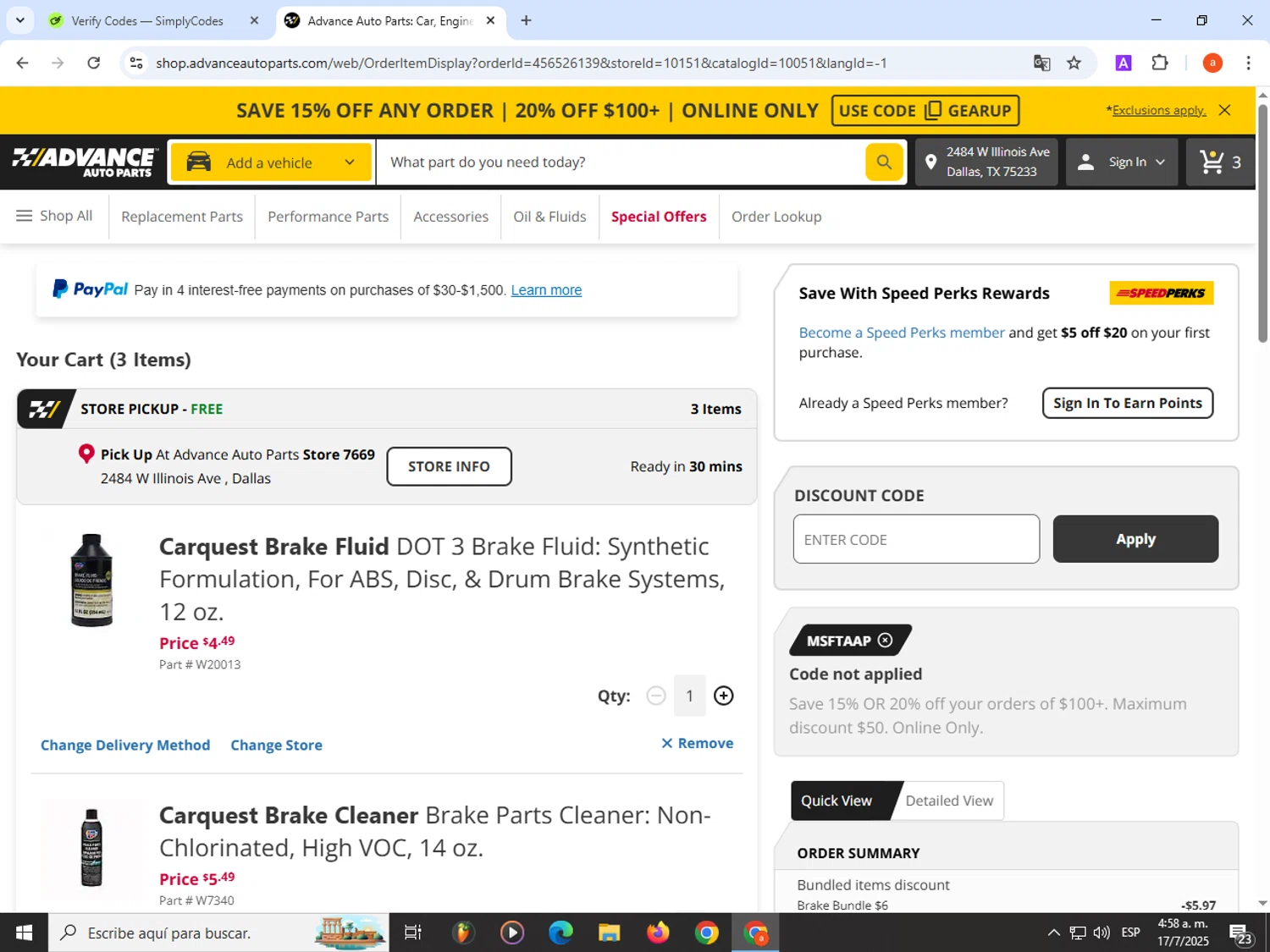Image resolution: width=1270 pixels, height=952 pixels.
Task: Close the Verify Codes SimplyCodes tab
Action: 254,20
